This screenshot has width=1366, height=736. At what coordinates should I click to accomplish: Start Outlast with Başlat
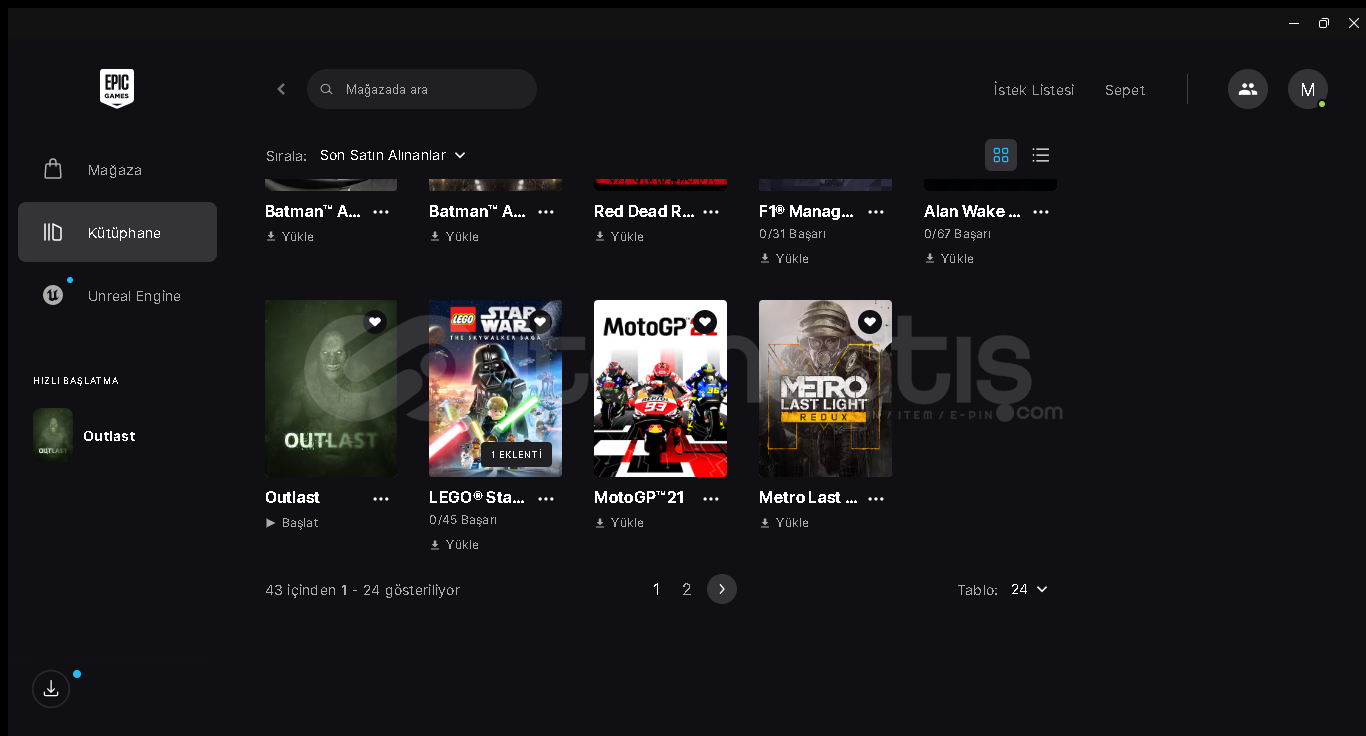(x=292, y=523)
